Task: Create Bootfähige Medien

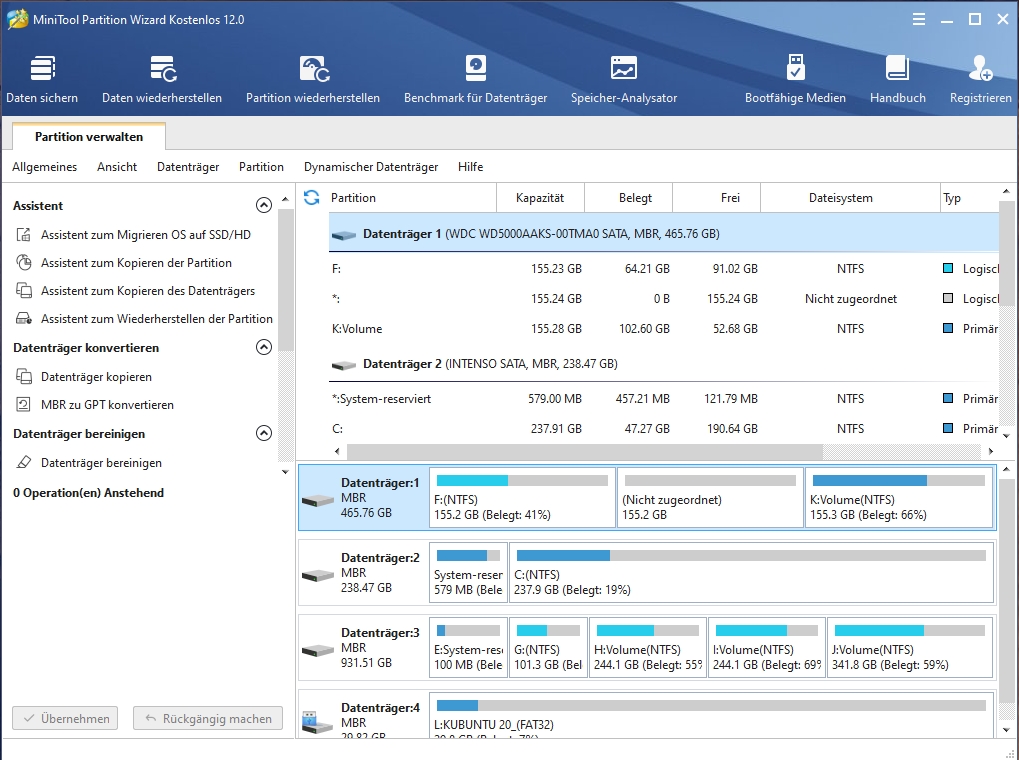Action: (795, 80)
